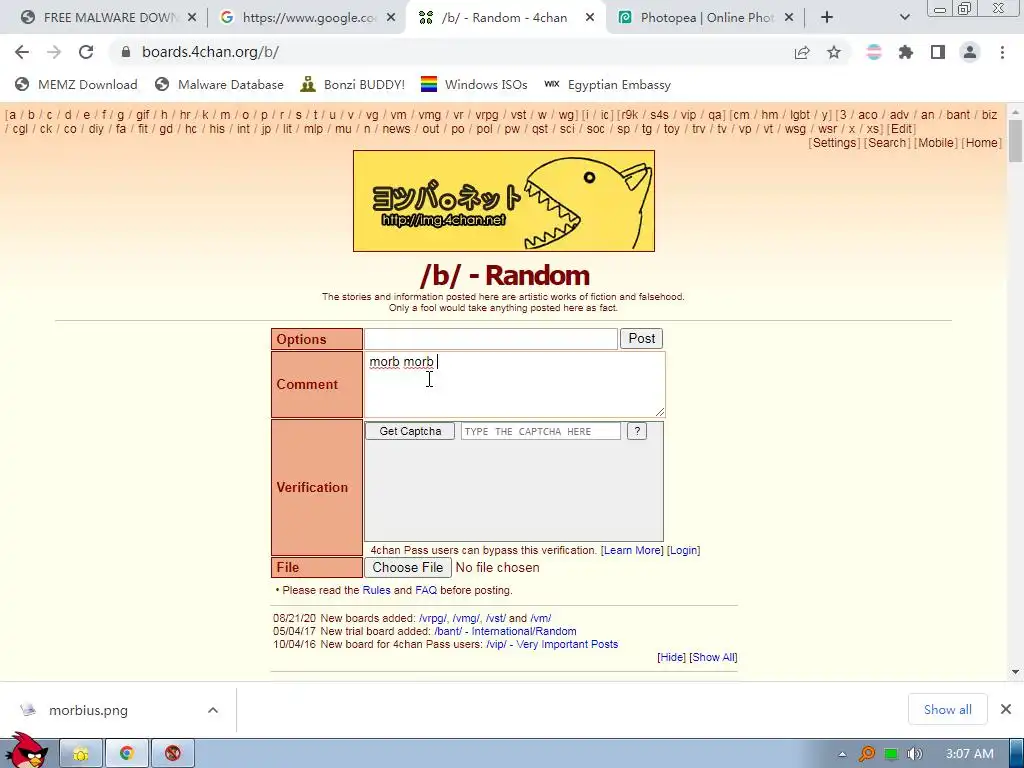Open the Angry Birds start button
Image resolution: width=1024 pixels, height=768 pixels.
(26, 750)
